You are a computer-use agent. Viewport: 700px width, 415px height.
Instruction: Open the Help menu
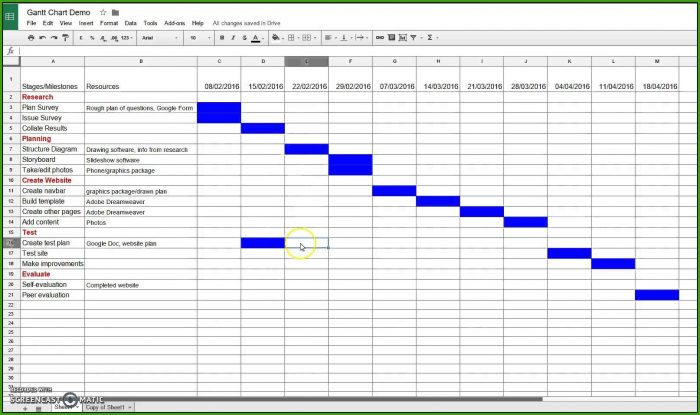(198, 23)
